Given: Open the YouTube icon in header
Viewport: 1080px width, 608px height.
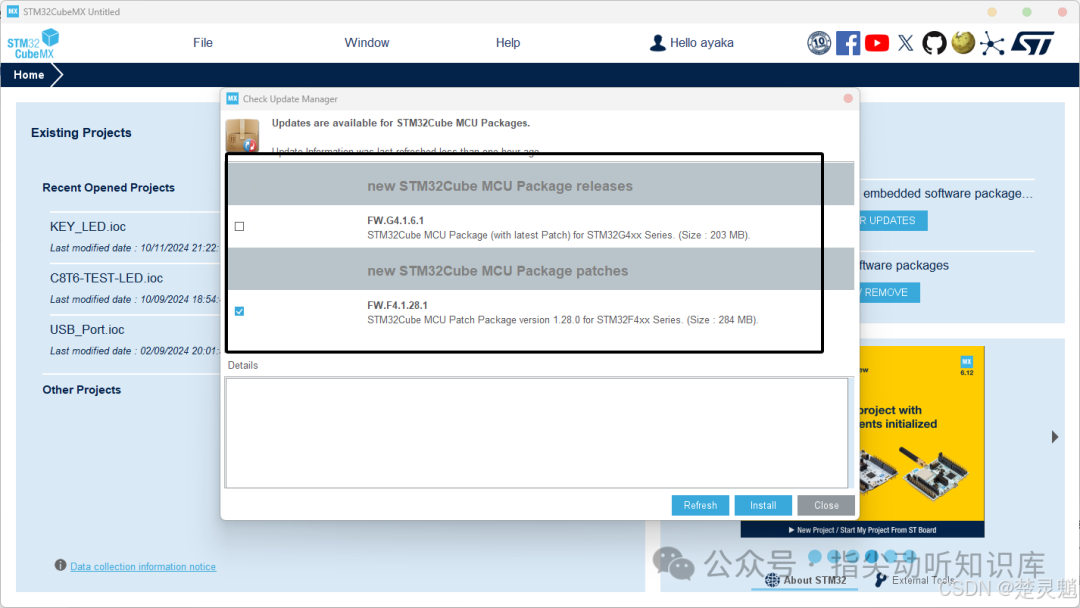Looking at the screenshot, I should (877, 43).
